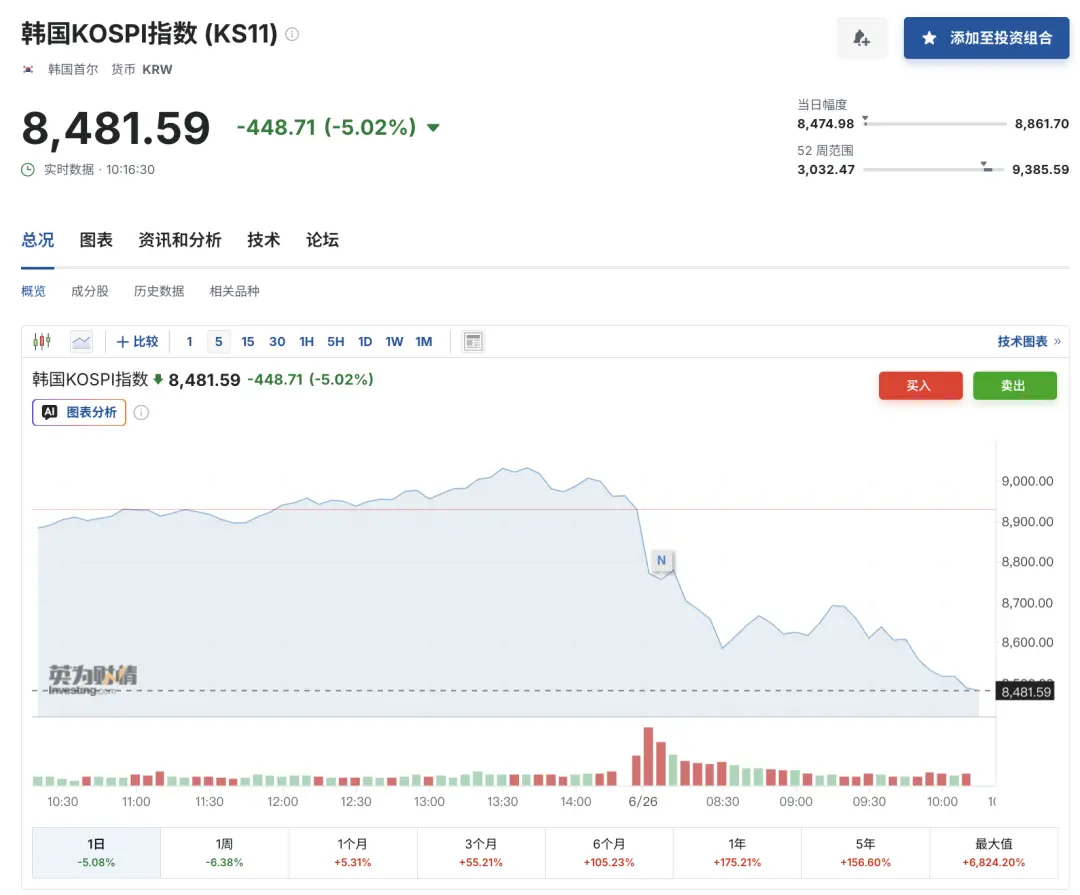Viewport: 1080px width, 895px height.
Task: Choose the 1周 time range
Action: 225,852
